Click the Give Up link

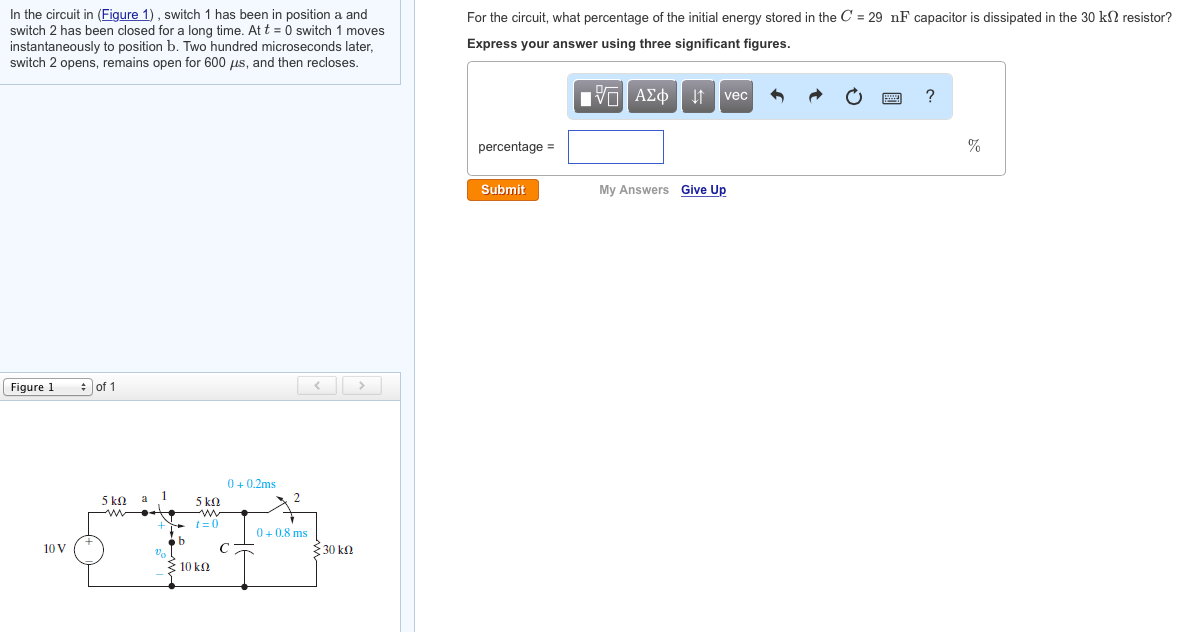(x=703, y=189)
